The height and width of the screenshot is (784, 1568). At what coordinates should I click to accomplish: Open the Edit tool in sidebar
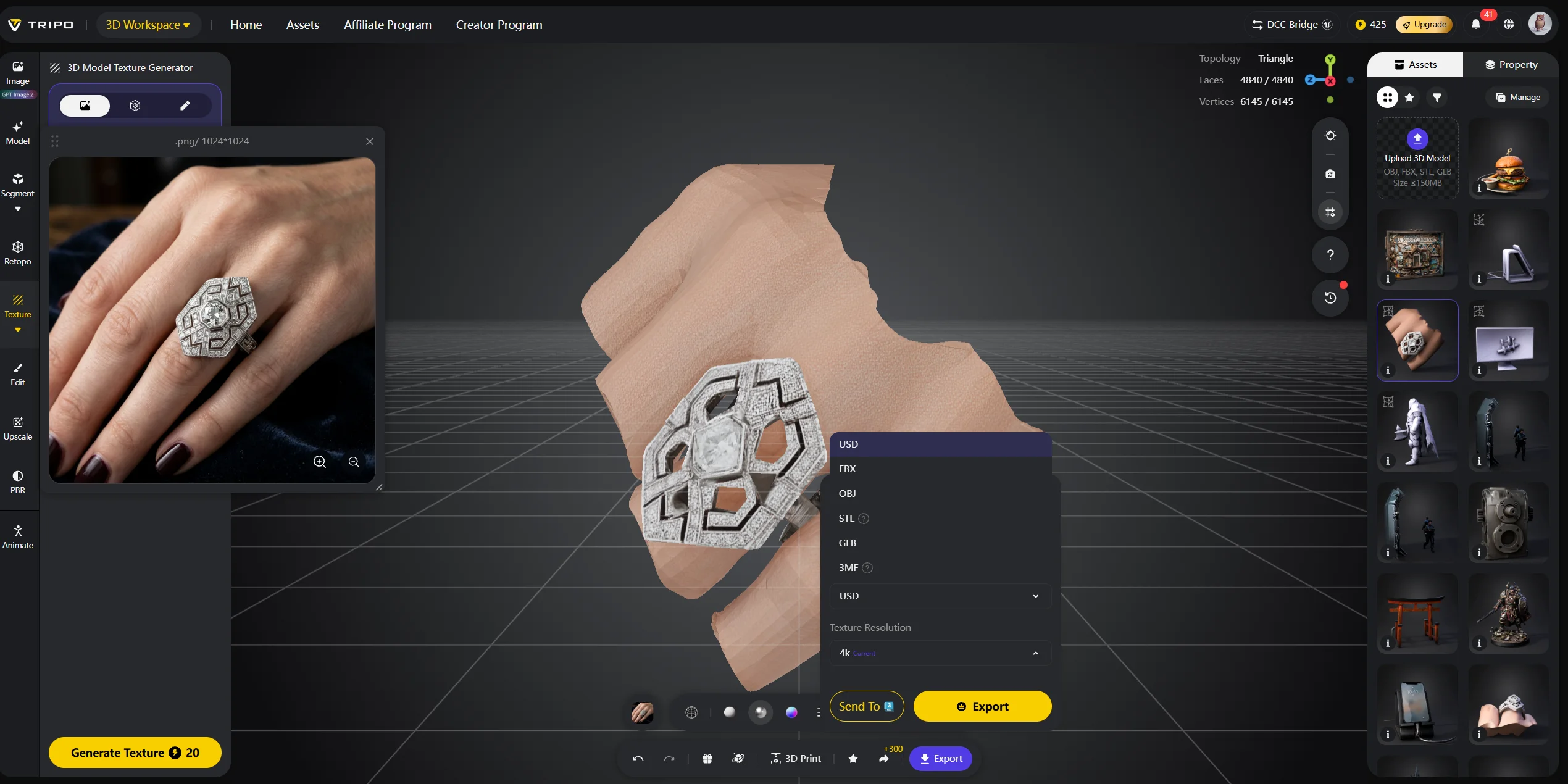(x=18, y=374)
